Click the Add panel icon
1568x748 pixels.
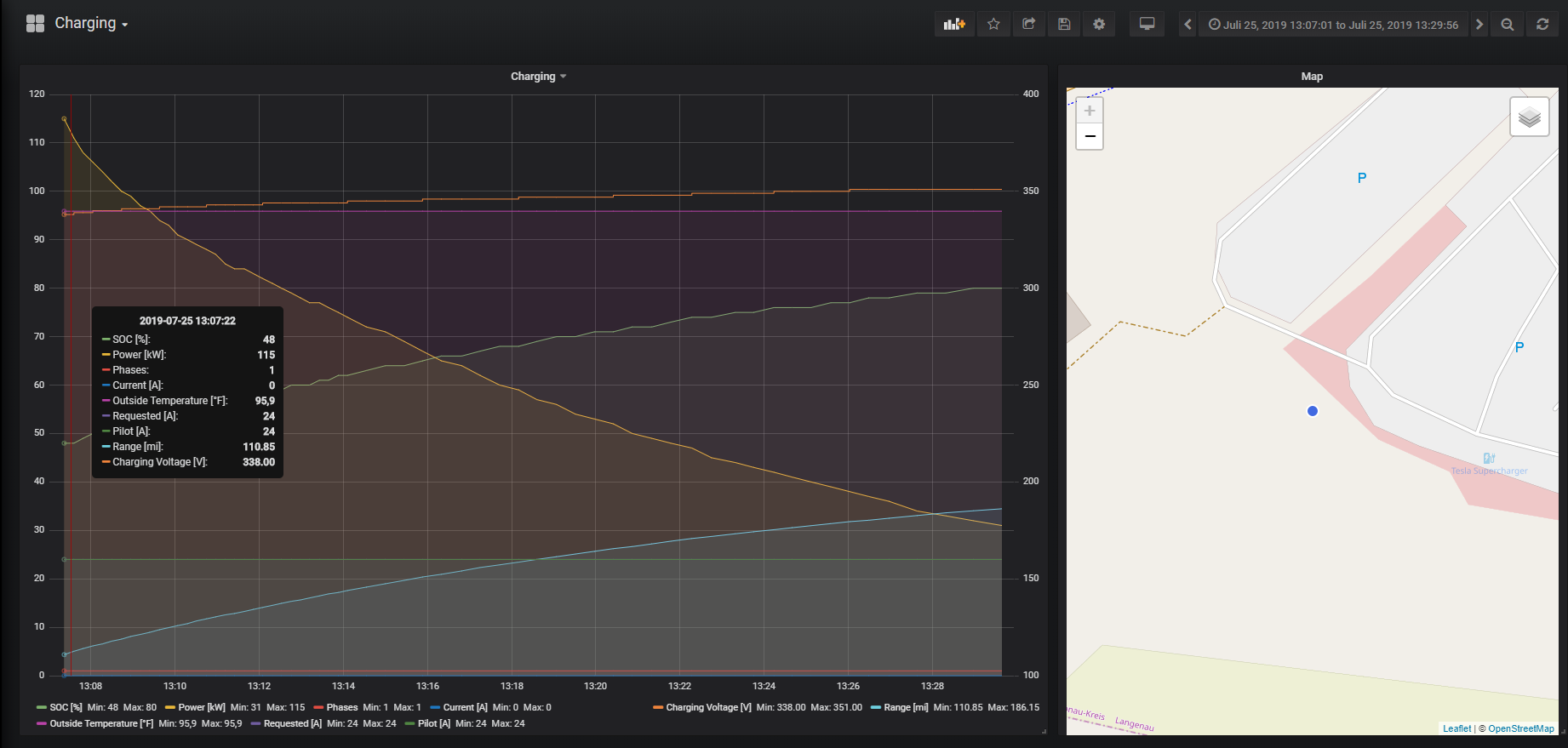[954, 24]
